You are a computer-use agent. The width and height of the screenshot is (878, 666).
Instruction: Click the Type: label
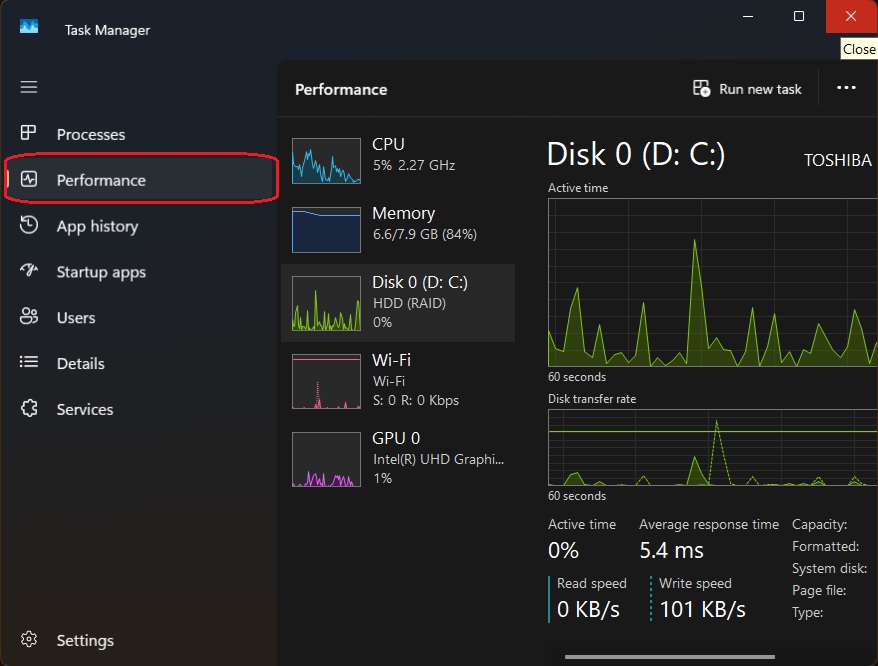(807, 612)
